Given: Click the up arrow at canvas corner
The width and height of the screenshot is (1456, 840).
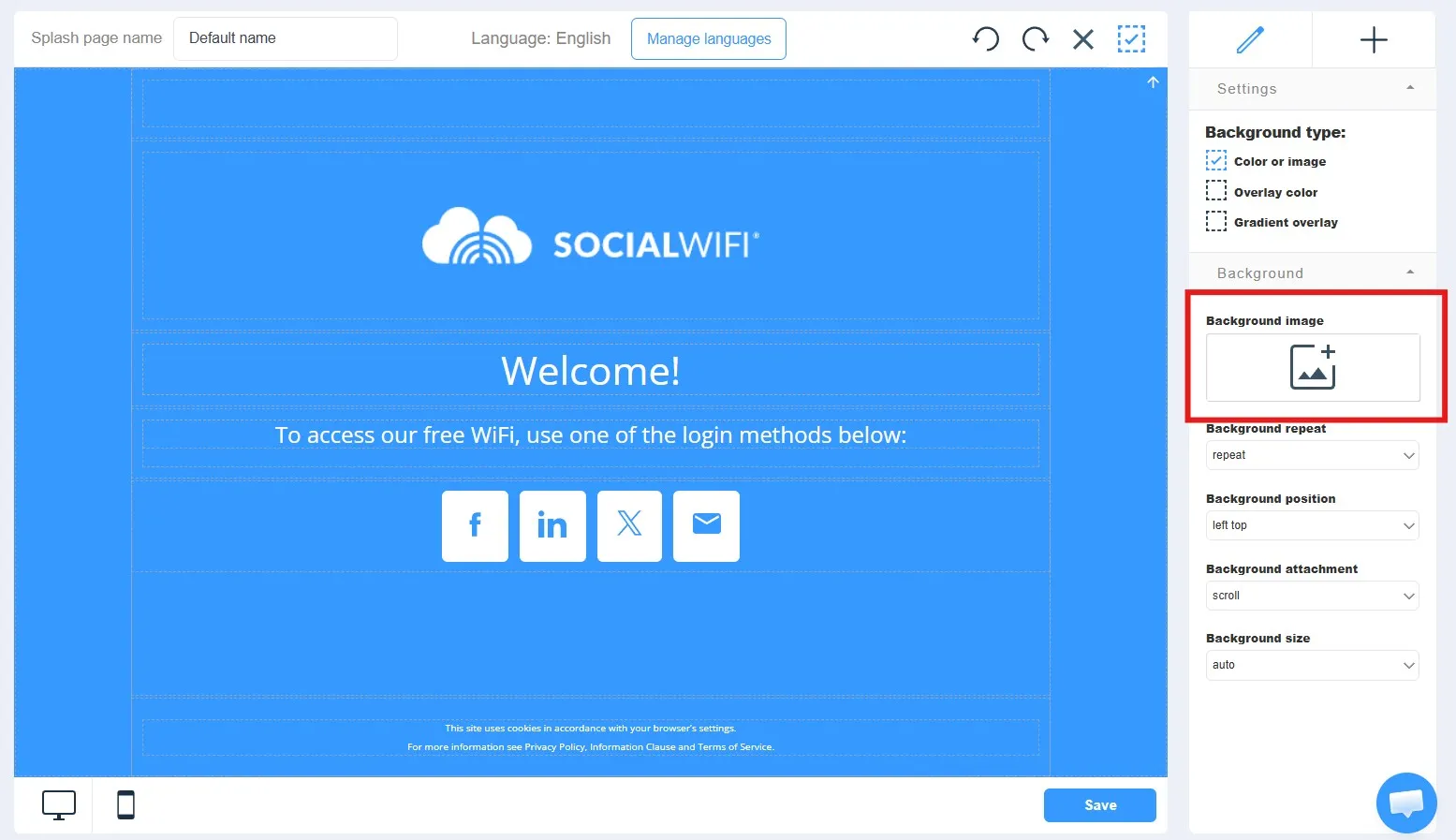Looking at the screenshot, I should [1153, 82].
